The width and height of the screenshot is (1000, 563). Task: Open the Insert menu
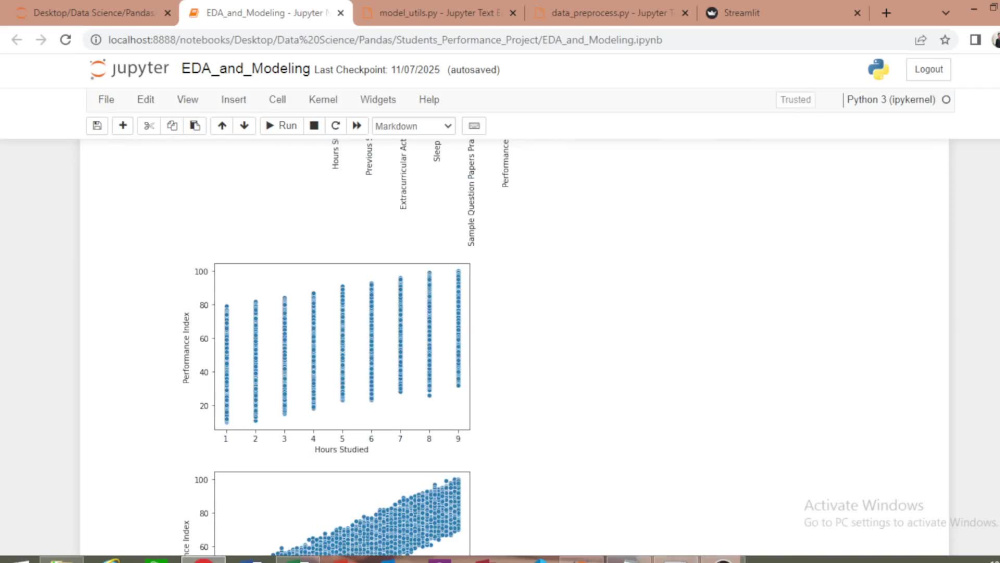coord(233,99)
